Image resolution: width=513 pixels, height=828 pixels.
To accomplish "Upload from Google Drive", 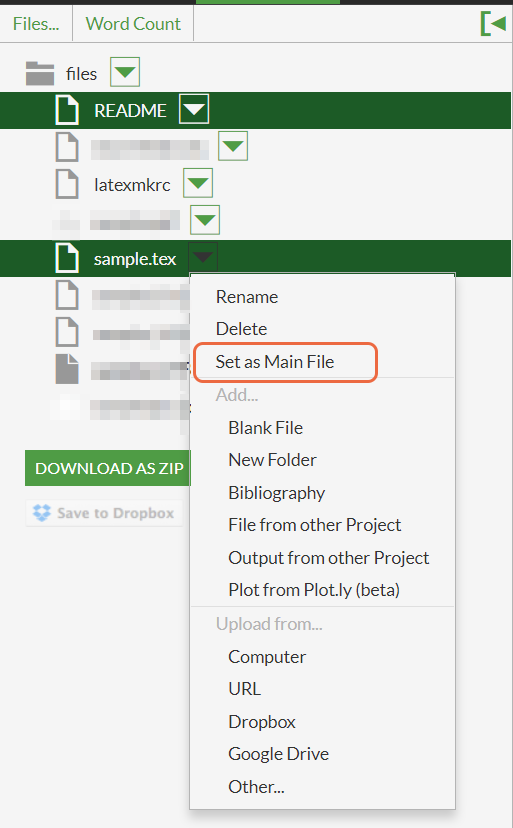I will 278,754.
